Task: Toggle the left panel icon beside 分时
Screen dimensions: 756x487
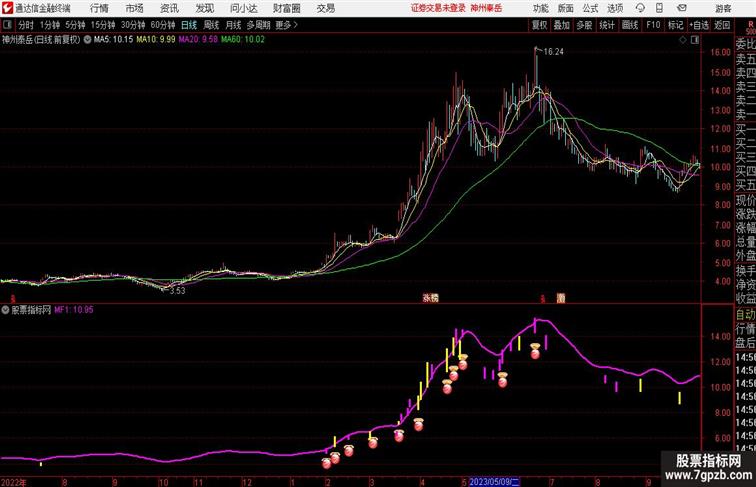Action: point(7,25)
